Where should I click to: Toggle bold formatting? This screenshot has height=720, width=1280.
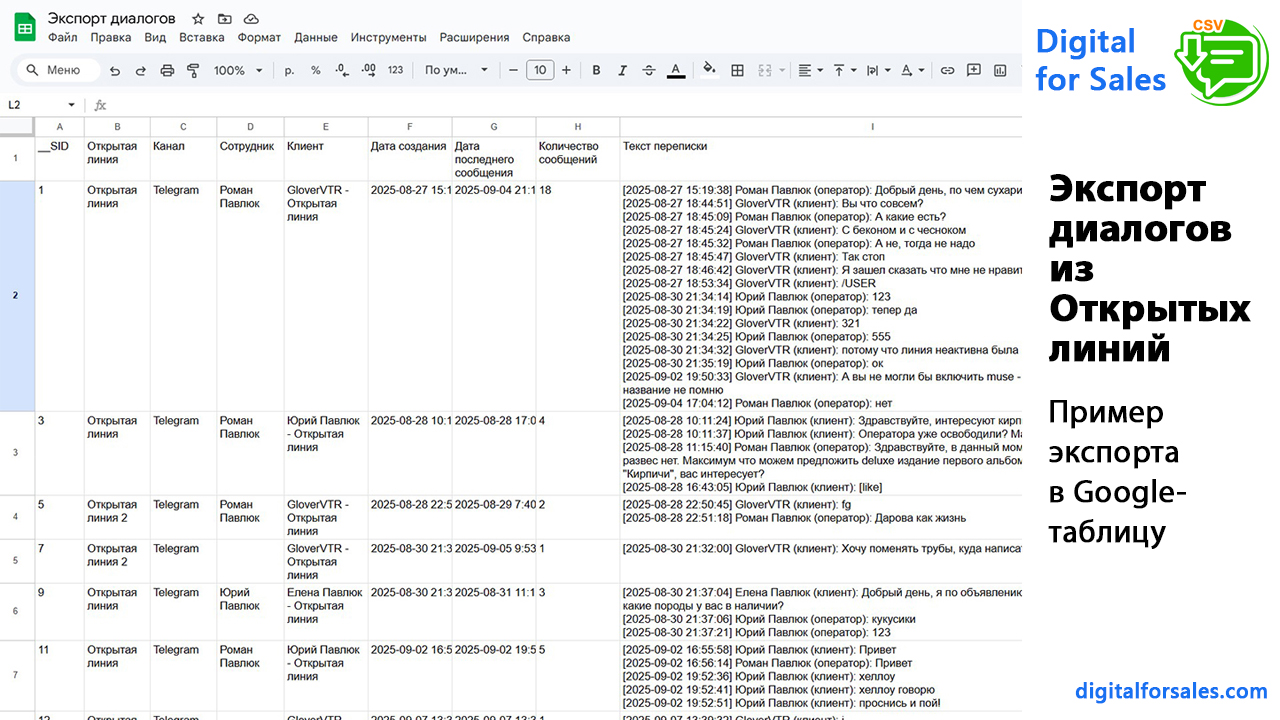pyautogui.click(x=596, y=71)
